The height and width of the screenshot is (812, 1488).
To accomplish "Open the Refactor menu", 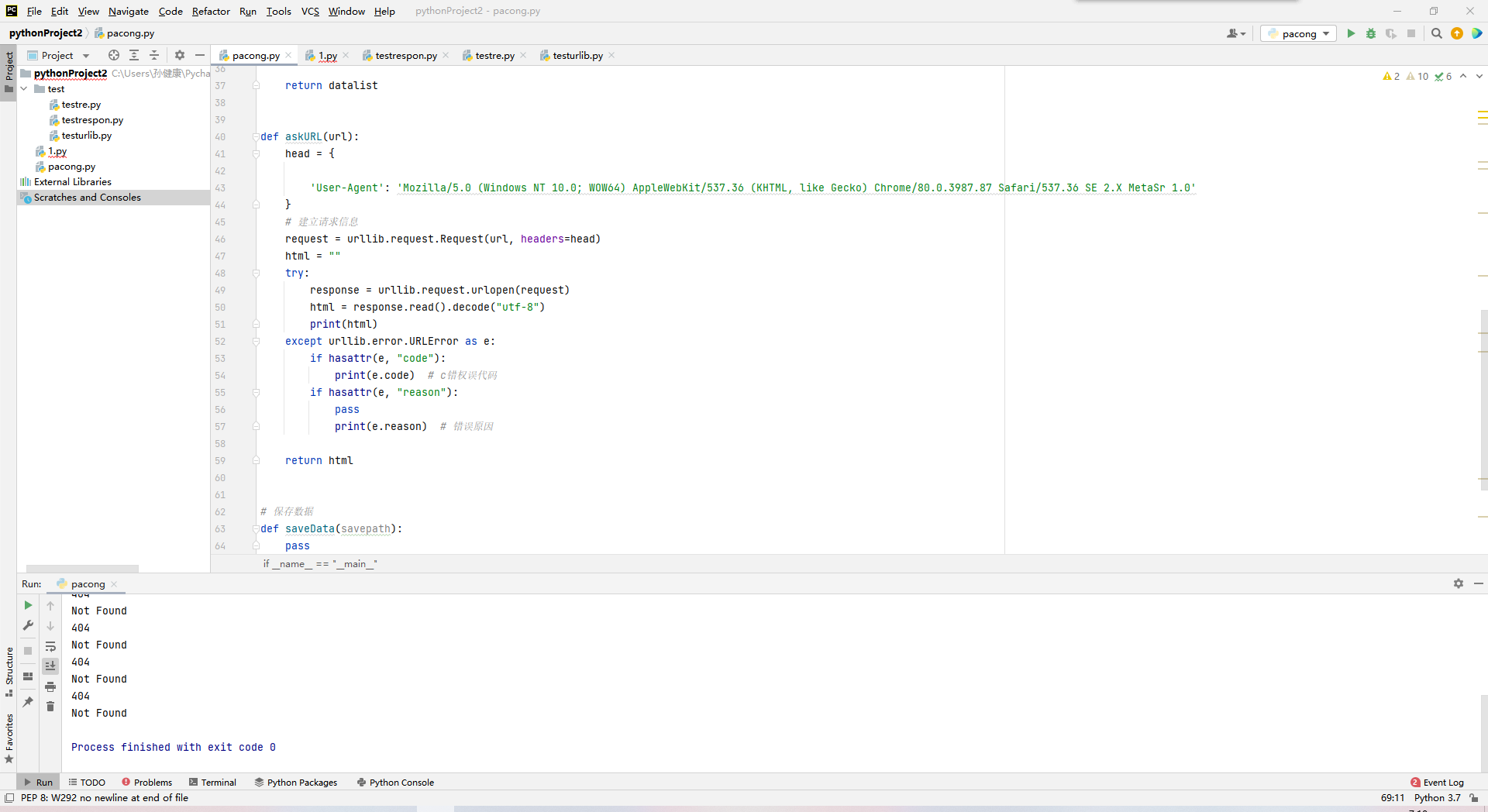I will tap(211, 11).
